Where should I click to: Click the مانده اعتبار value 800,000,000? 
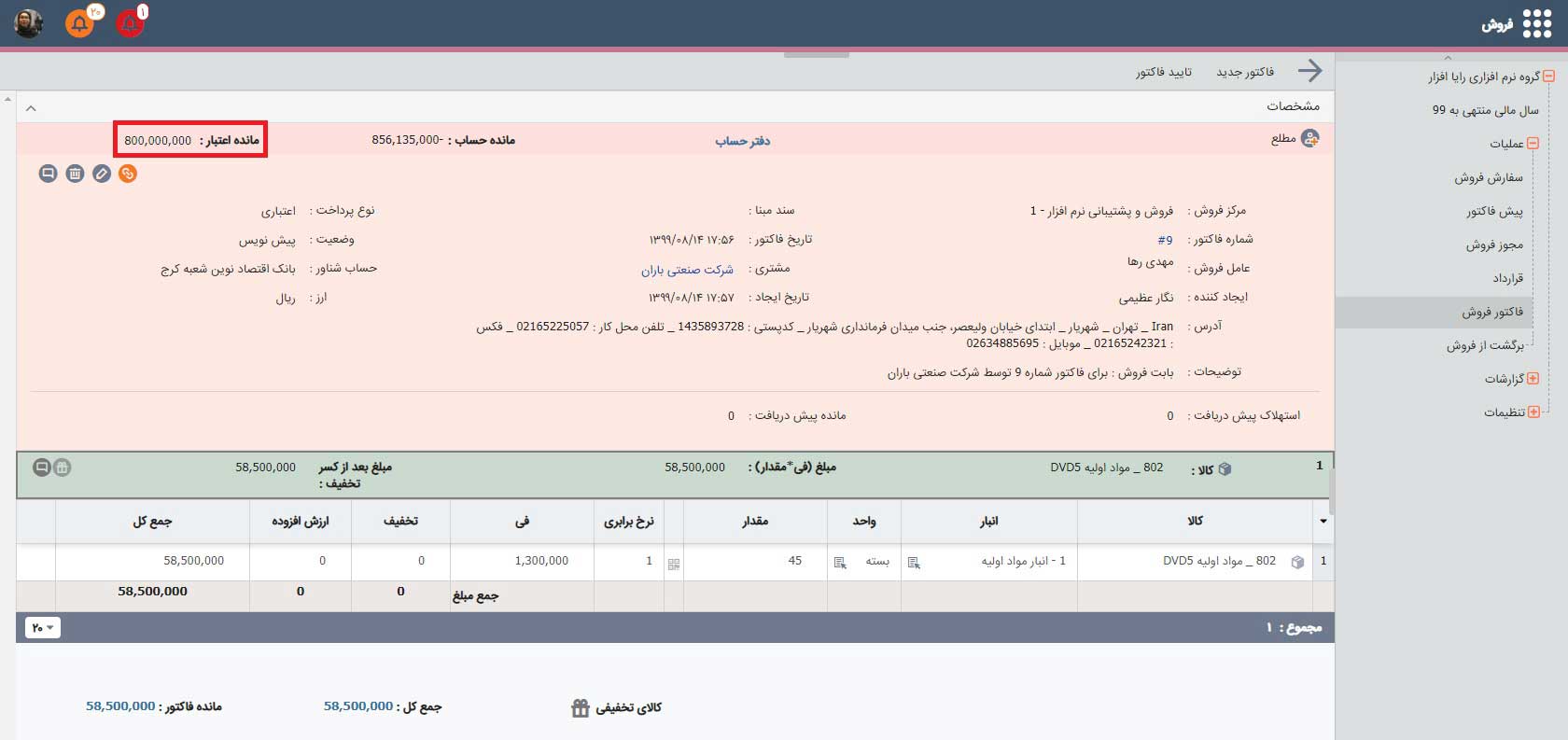point(158,140)
